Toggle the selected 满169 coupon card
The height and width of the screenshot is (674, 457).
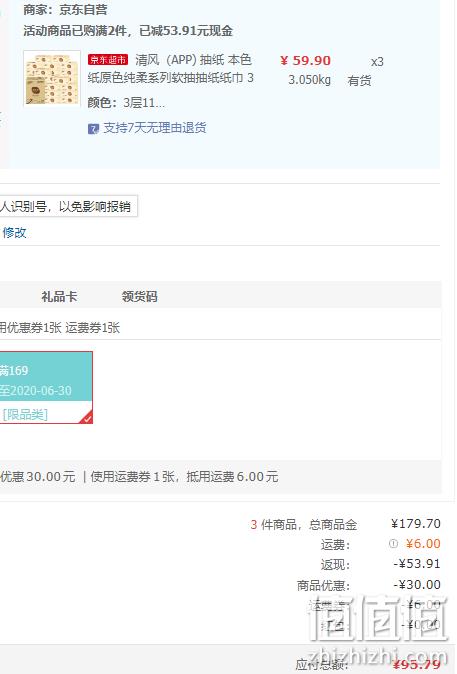pyautogui.click(x=46, y=387)
